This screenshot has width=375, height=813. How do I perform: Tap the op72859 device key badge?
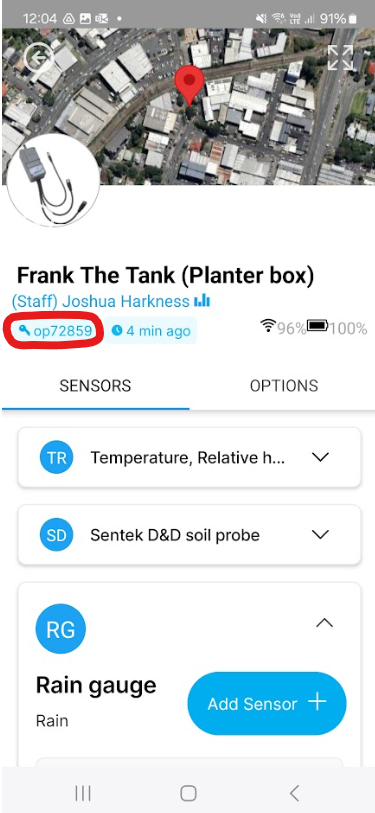[x=55, y=331]
